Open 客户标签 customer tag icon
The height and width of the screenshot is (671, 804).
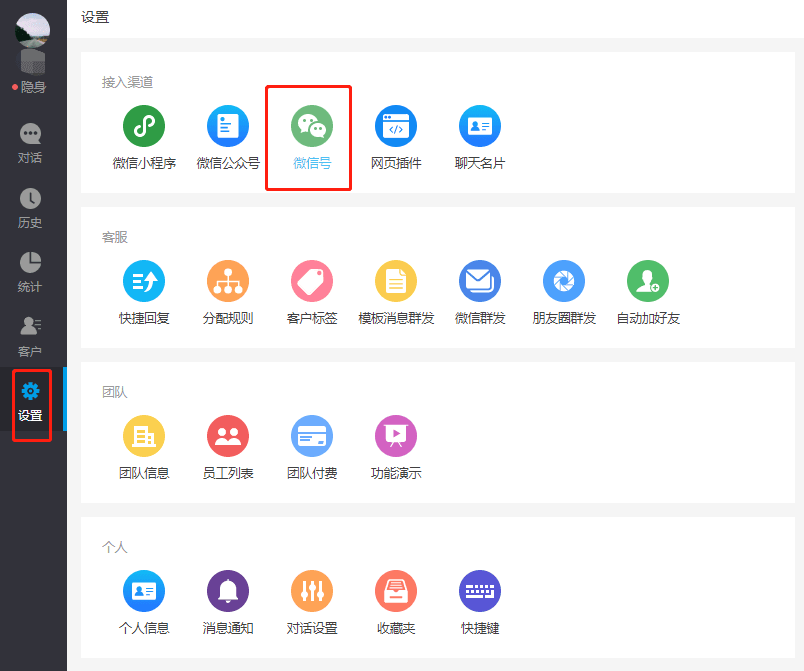(x=312, y=281)
